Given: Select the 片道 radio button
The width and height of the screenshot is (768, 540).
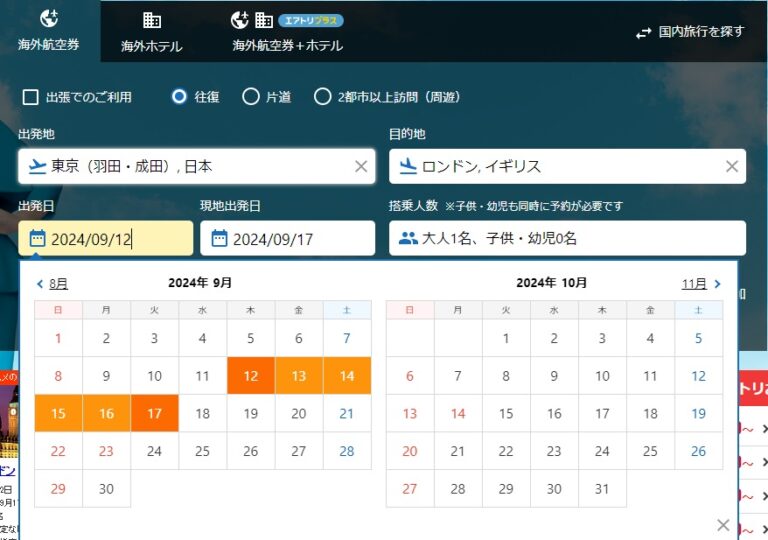Looking at the screenshot, I should 251,97.
